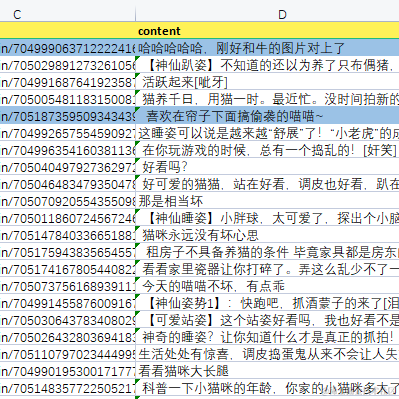Select cell '好看吗?'
Screen dimensions: 399x399
point(267,167)
